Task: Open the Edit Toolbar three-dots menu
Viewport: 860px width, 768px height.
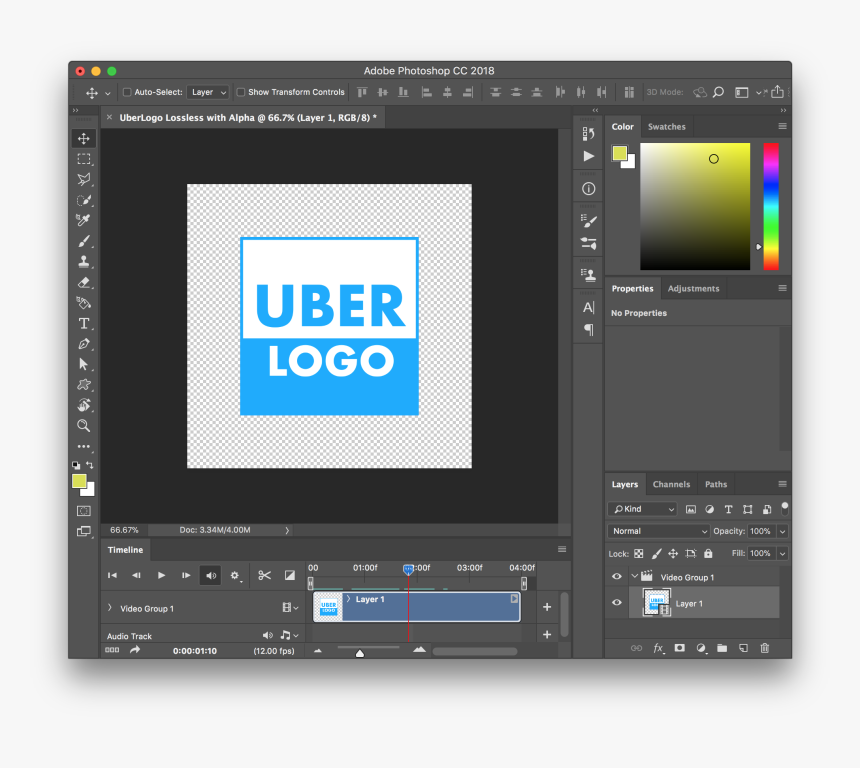Action: click(84, 447)
